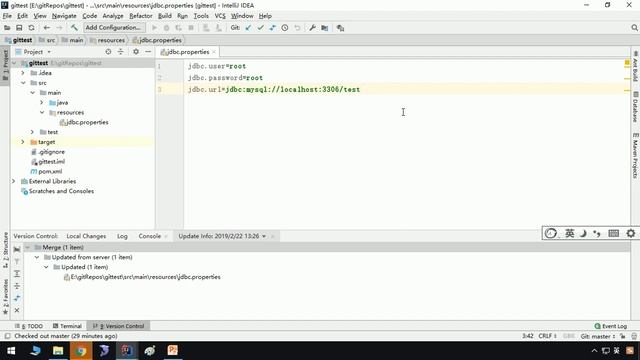Click the Windows Start button
Viewport: 640px width, 360px height.
click(x=11, y=351)
